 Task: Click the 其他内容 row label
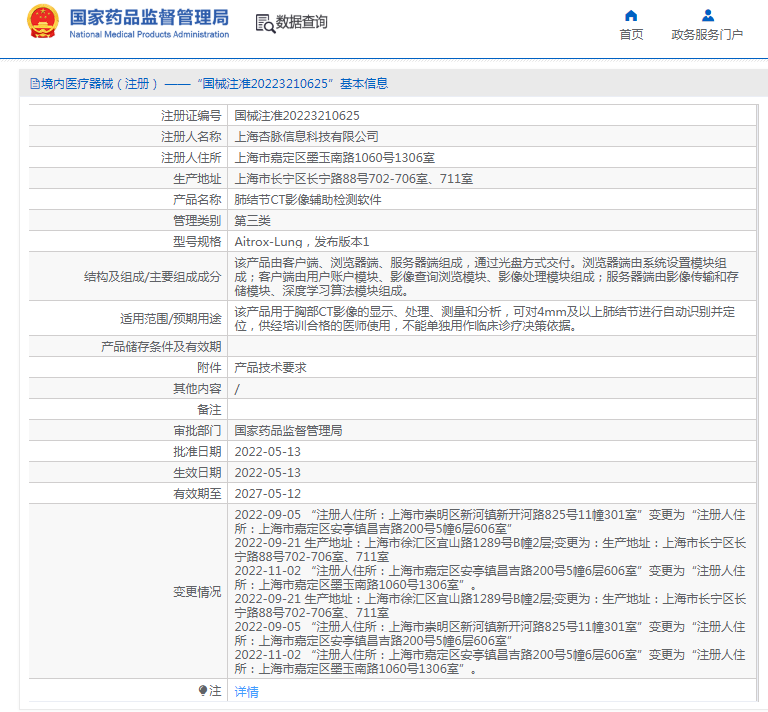pyautogui.click(x=197, y=389)
